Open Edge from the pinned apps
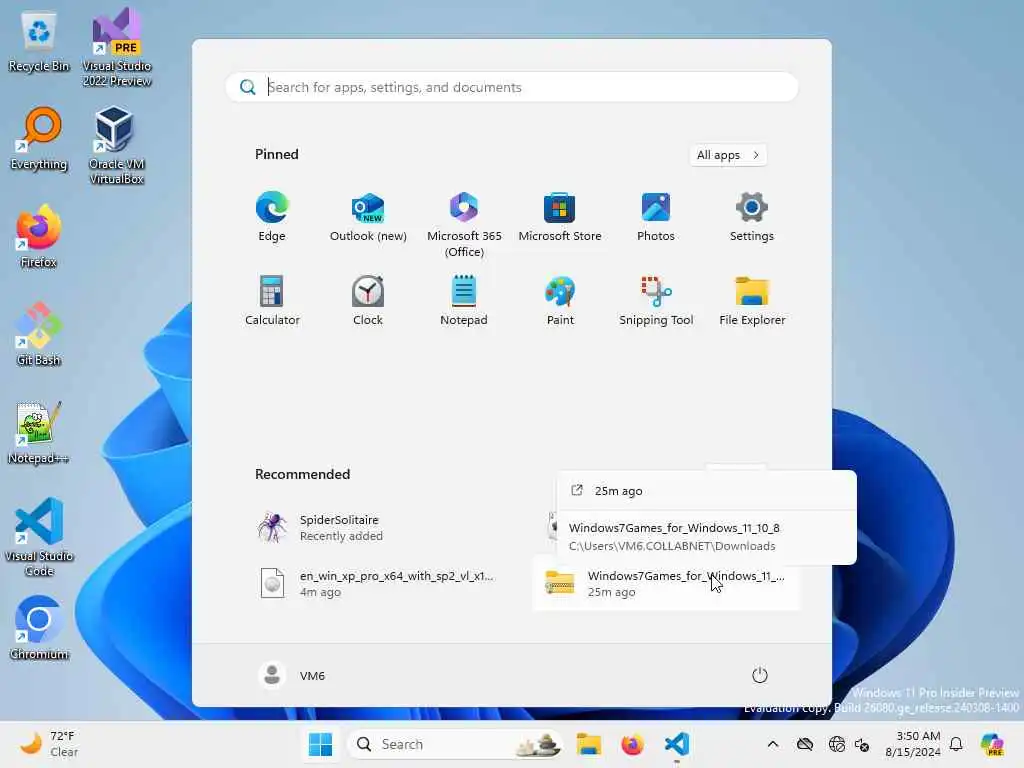1024x768 pixels. [x=272, y=217]
